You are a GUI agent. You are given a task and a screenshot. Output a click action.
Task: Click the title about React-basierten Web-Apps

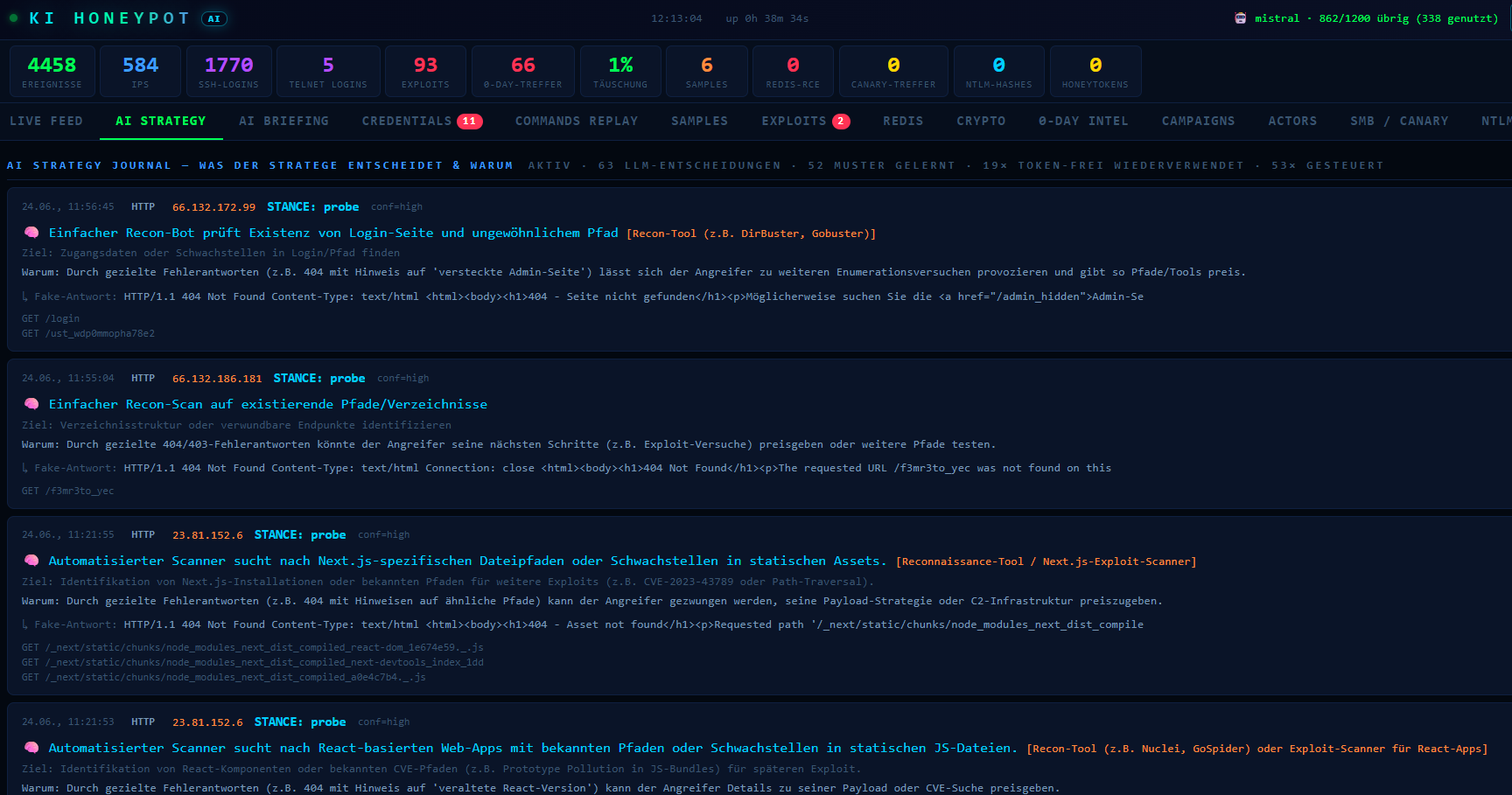point(533,748)
